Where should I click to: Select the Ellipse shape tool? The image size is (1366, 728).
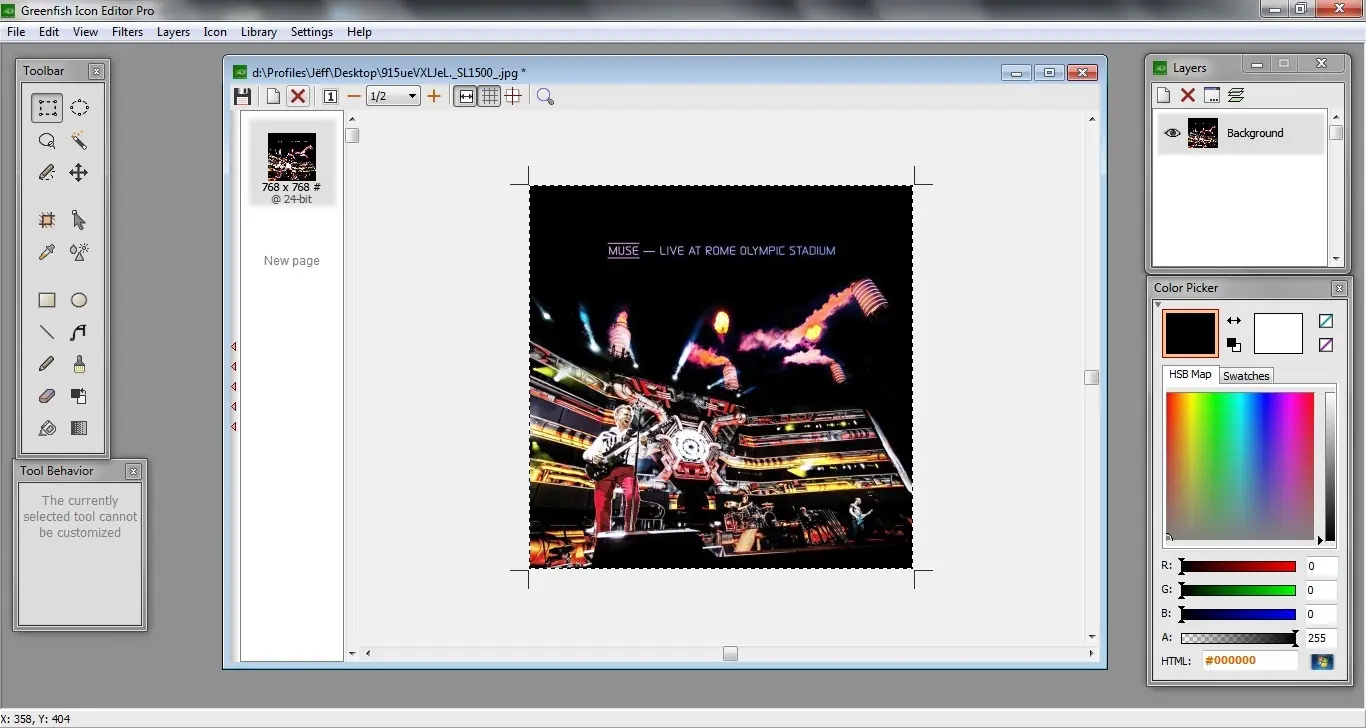[x=79, y=300]
